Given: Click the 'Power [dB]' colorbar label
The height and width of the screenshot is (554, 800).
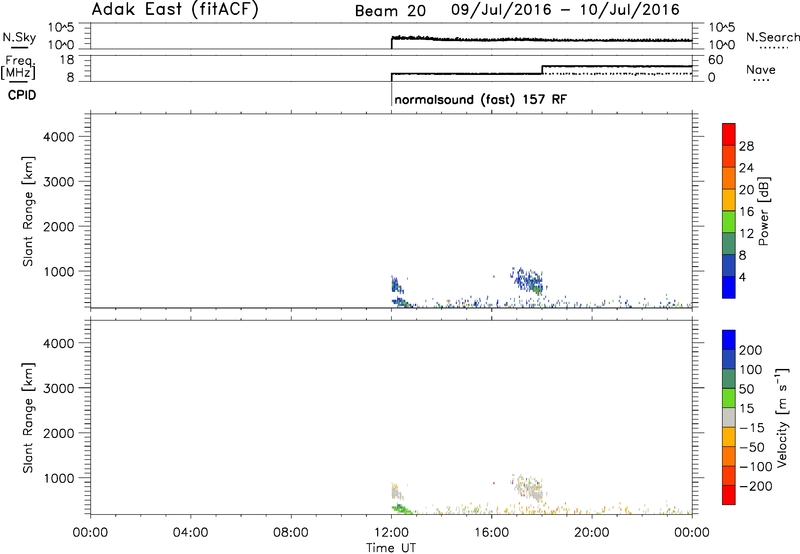Looking at the screenshot, I should point(763,211).
